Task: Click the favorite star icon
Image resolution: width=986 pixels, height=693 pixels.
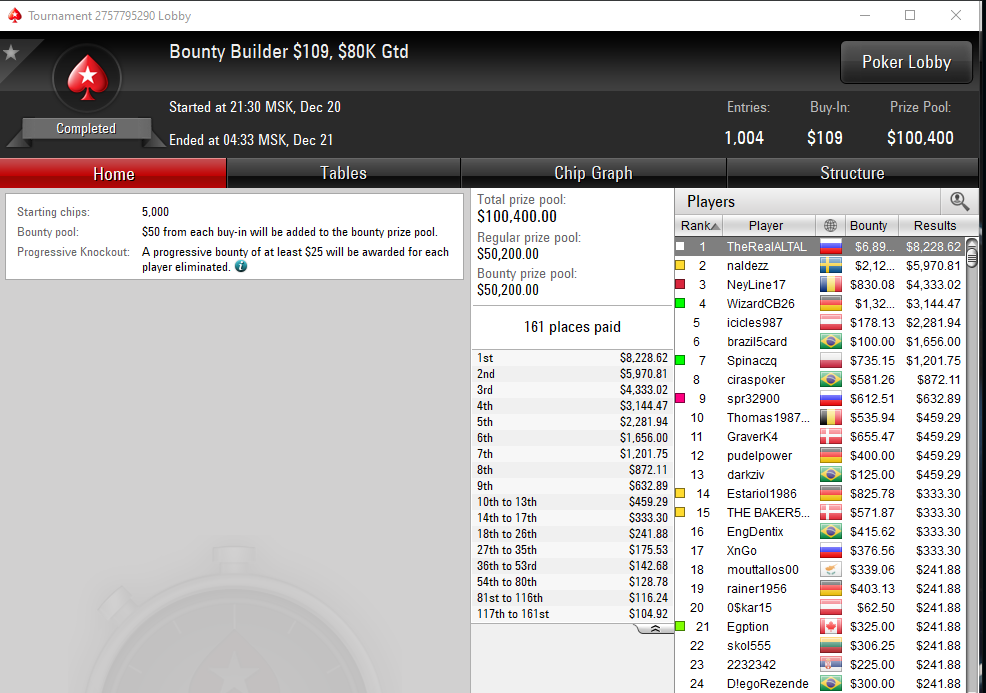Action: [11, 52]
